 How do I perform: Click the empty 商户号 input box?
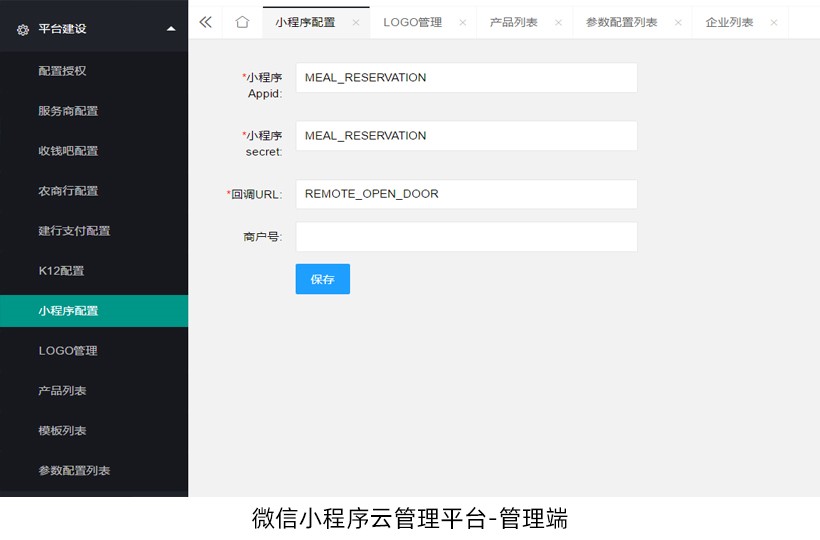click(466, 237)
